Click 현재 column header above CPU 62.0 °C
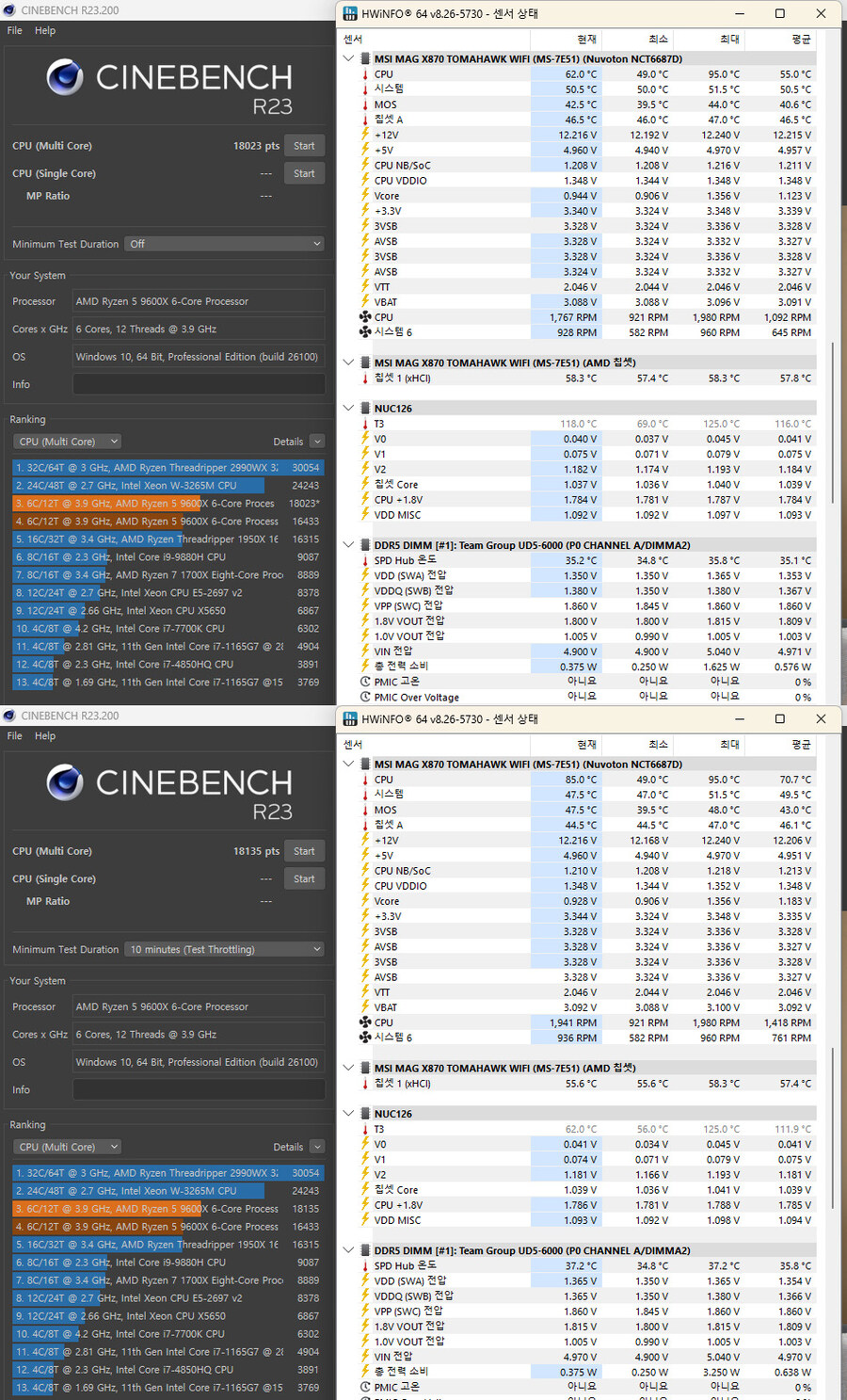 coord(565,39)
